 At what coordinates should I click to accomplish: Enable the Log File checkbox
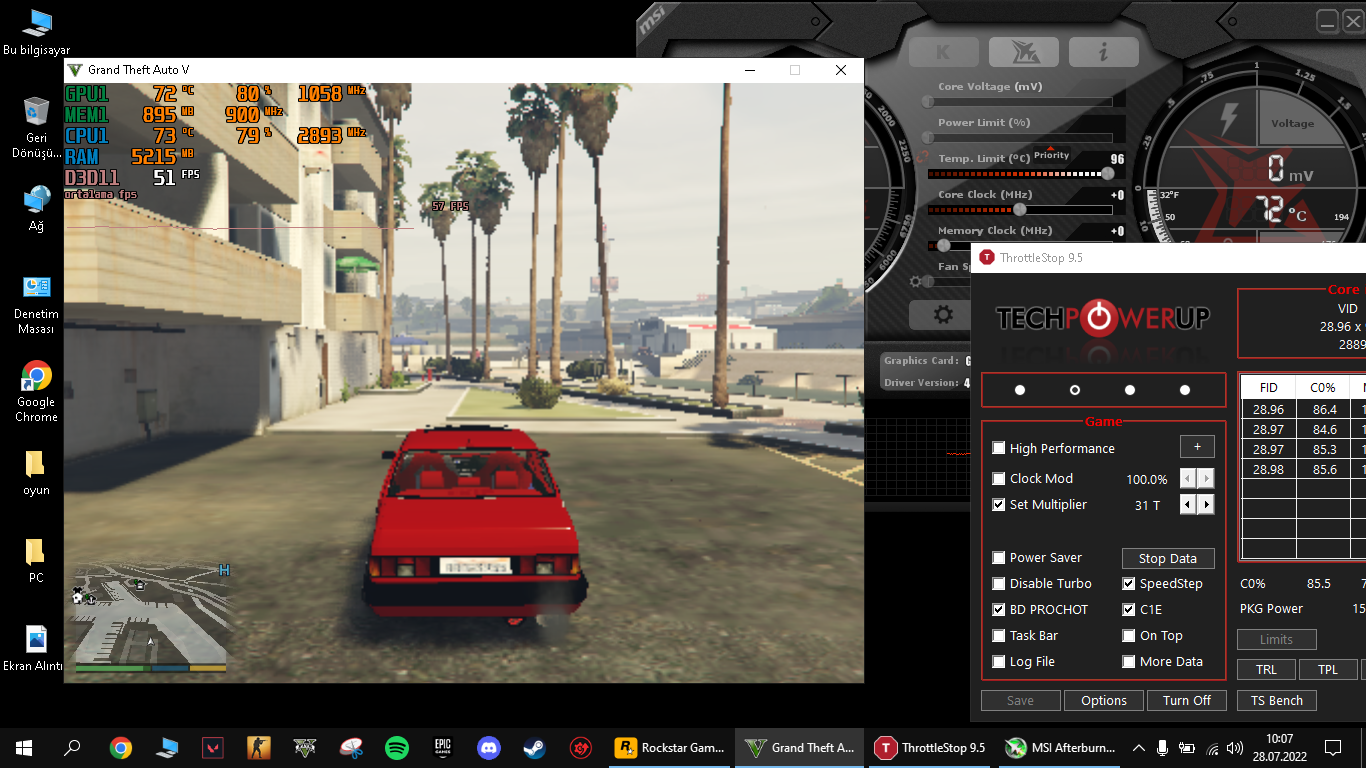999,662
